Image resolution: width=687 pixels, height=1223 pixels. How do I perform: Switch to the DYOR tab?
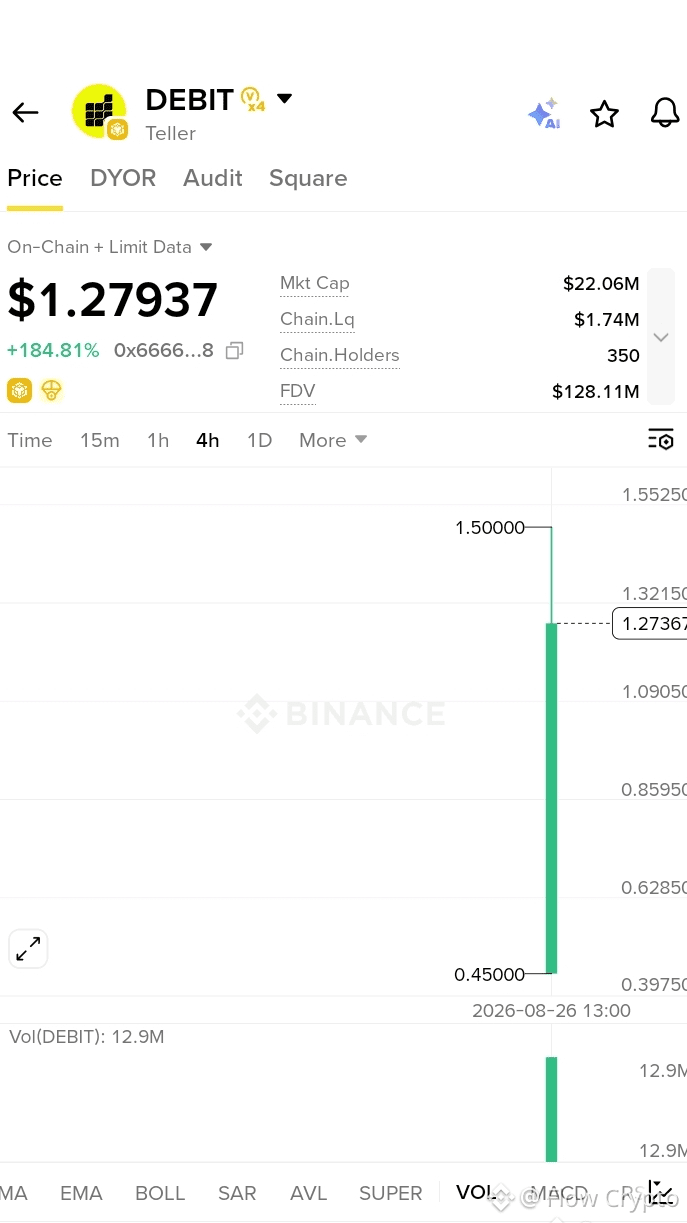(x=123, y=178)
